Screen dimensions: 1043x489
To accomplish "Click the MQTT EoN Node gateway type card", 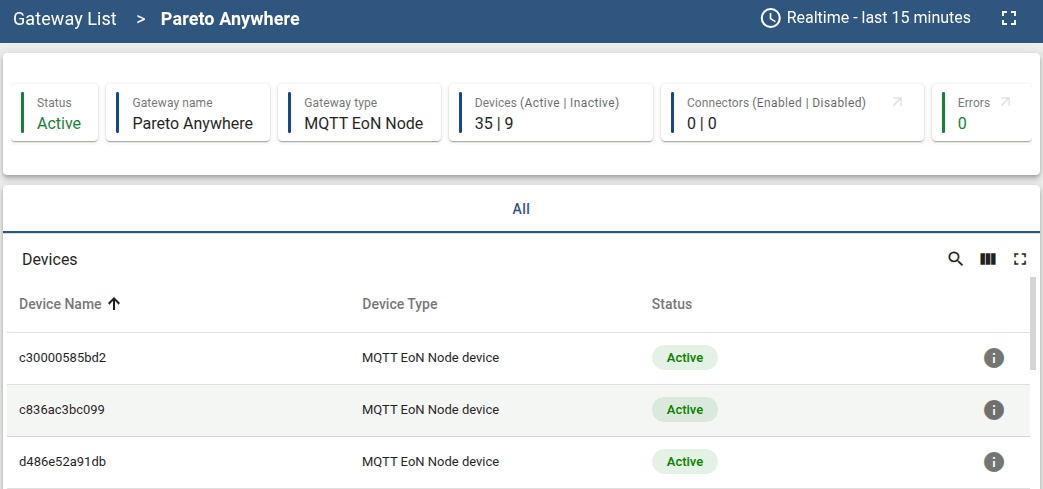I will tap(359, 112).
